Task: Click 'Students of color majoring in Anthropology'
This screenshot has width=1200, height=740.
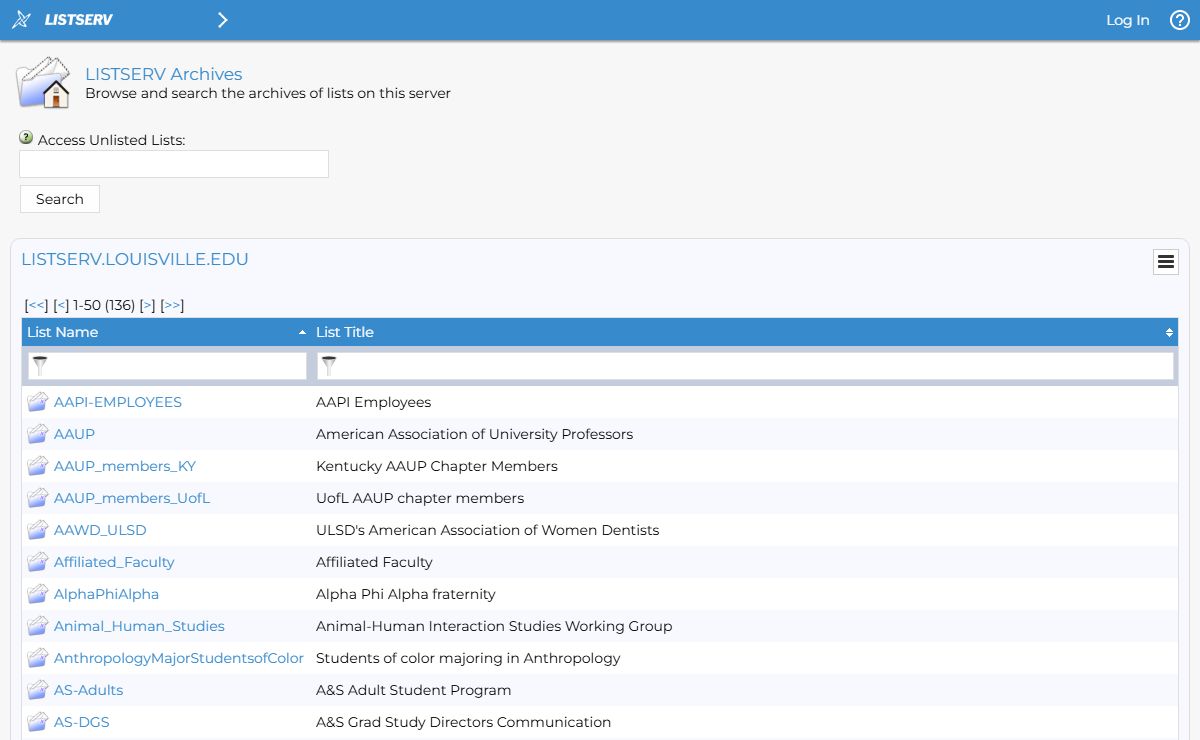Action: click(468, 658)
